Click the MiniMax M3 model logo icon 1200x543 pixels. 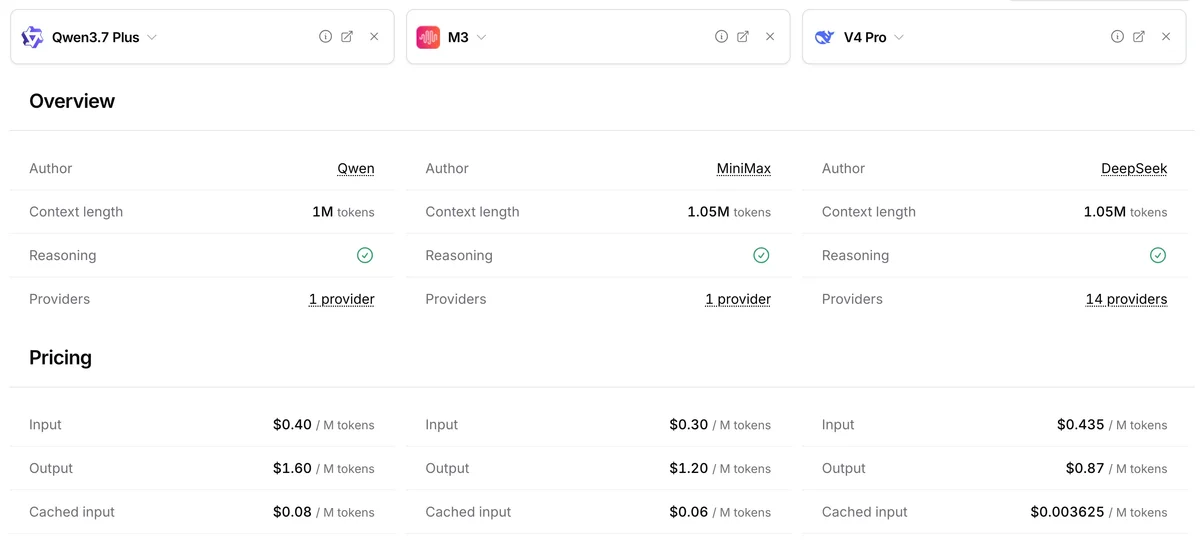pos(428,37)
